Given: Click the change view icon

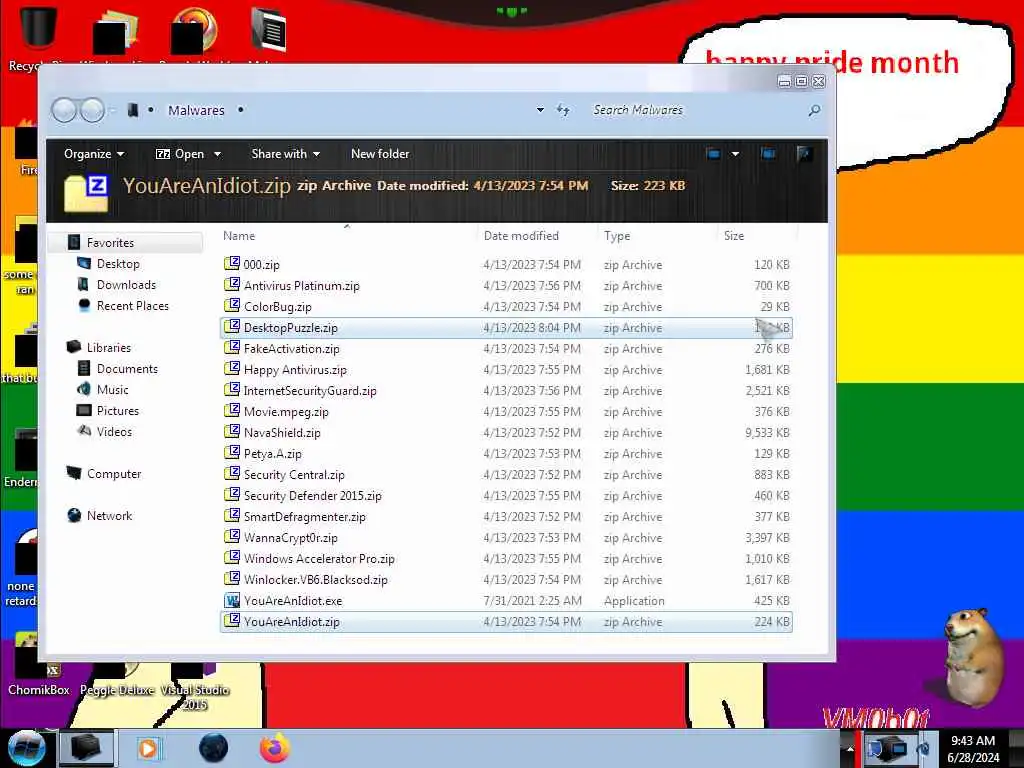Looking at the screenshot, I should [x=713, y=154].
